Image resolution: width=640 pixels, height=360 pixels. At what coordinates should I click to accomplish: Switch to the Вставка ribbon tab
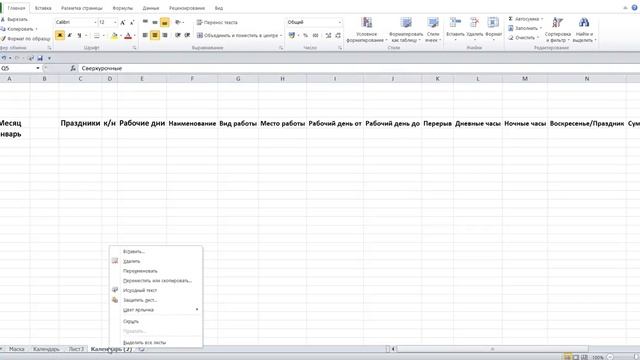pos(43,8)
